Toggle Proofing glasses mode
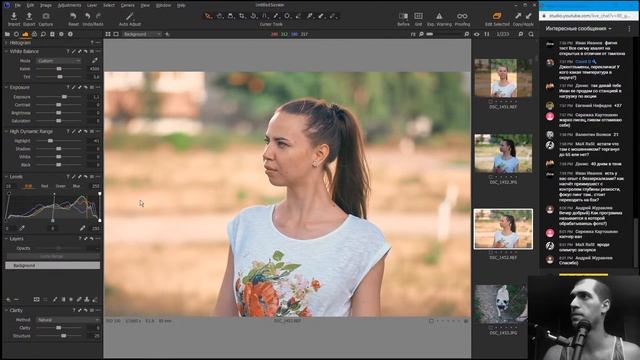Image resolution: width=640 pixels, height=360 pixels. click(462, 16)
